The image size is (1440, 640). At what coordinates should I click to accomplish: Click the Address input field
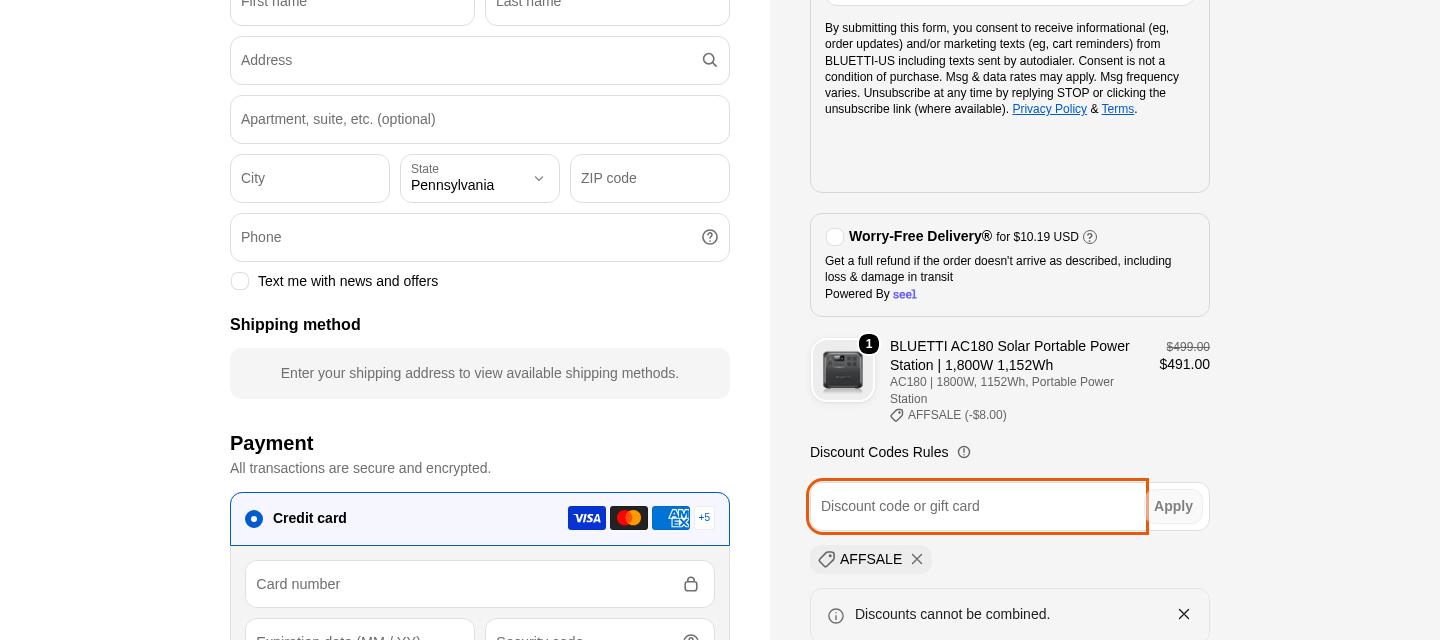(480, 61)
